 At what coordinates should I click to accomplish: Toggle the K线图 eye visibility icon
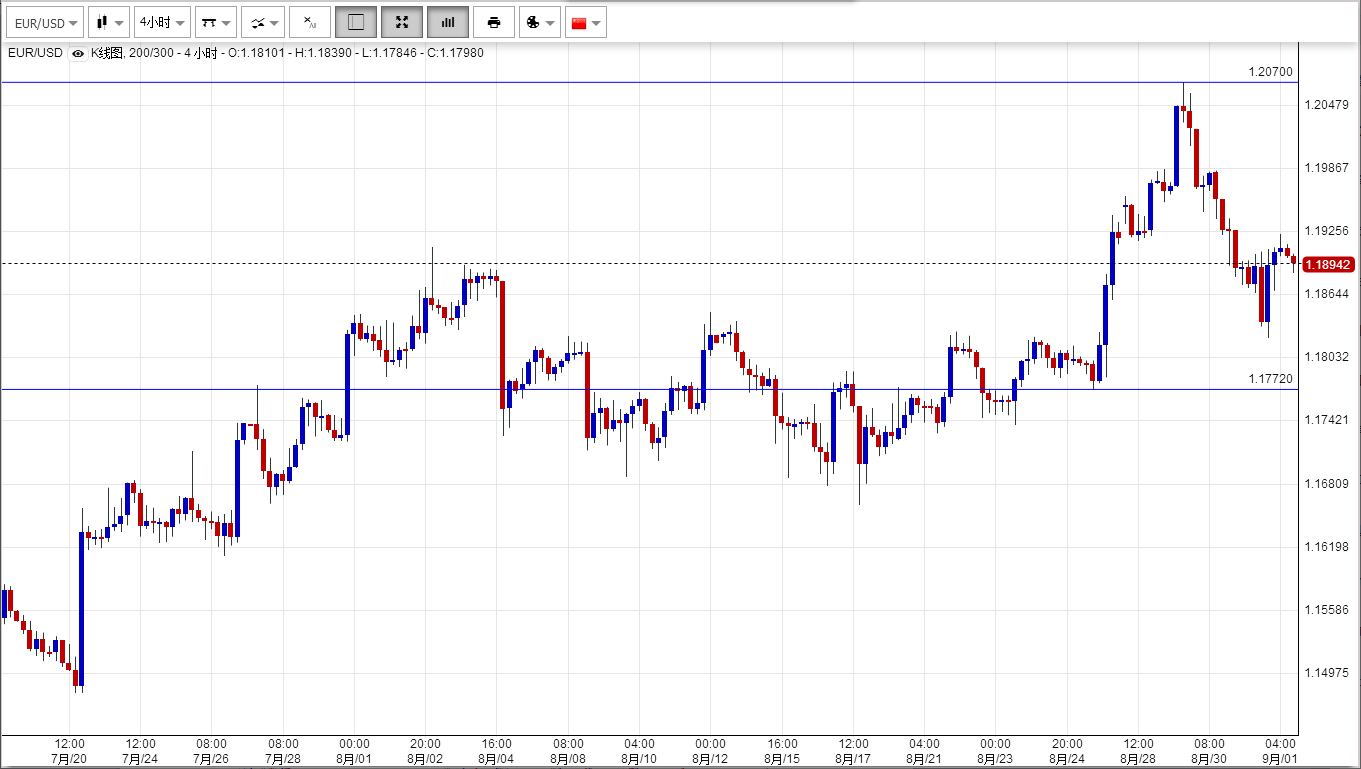[x=78, y=53]
